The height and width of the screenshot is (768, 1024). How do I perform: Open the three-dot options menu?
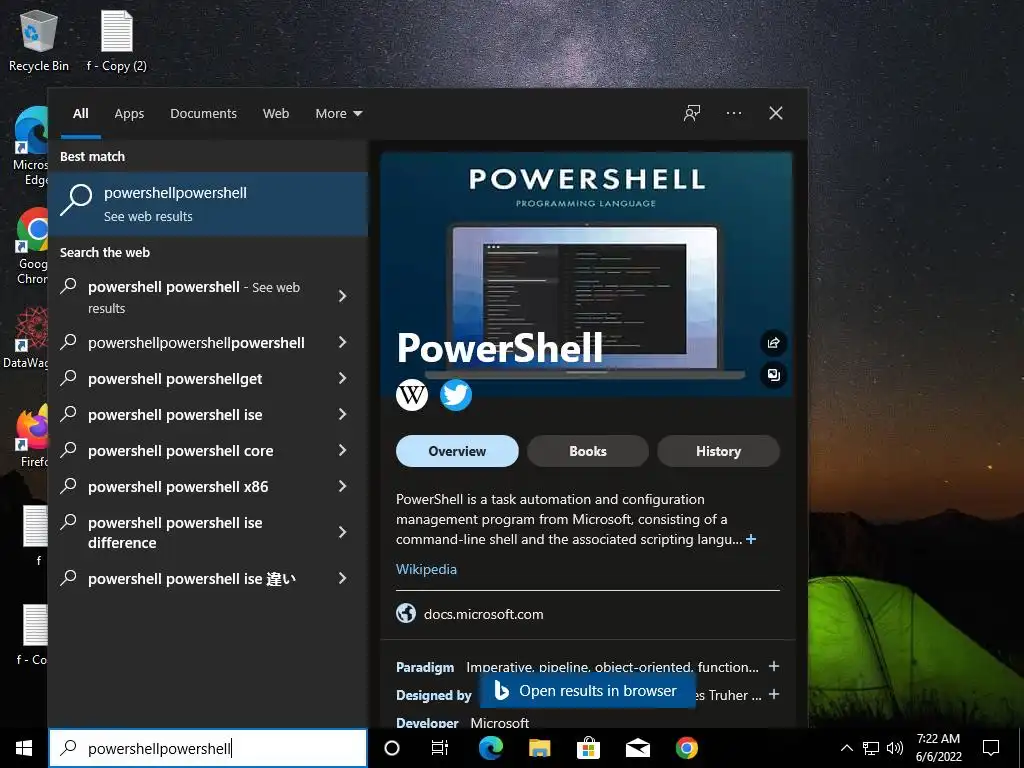[x=734, y=113]
